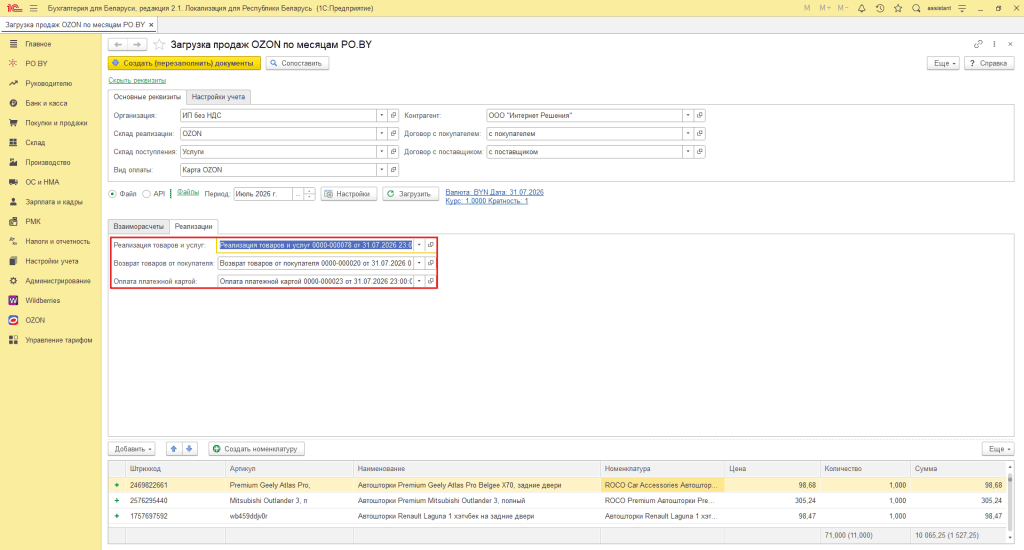
Task: Open Валюта BYN Дата link
Action: coord(494,192)
